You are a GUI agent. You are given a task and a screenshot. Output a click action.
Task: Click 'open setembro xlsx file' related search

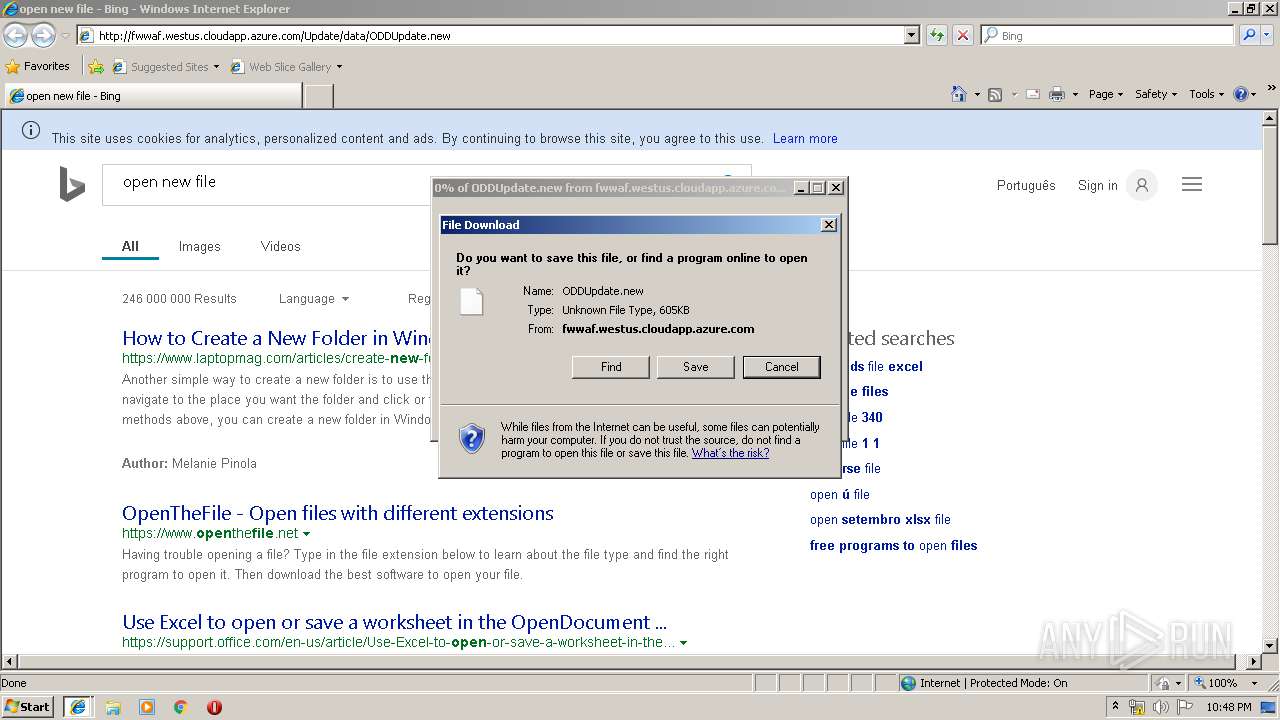click(880, 520)
